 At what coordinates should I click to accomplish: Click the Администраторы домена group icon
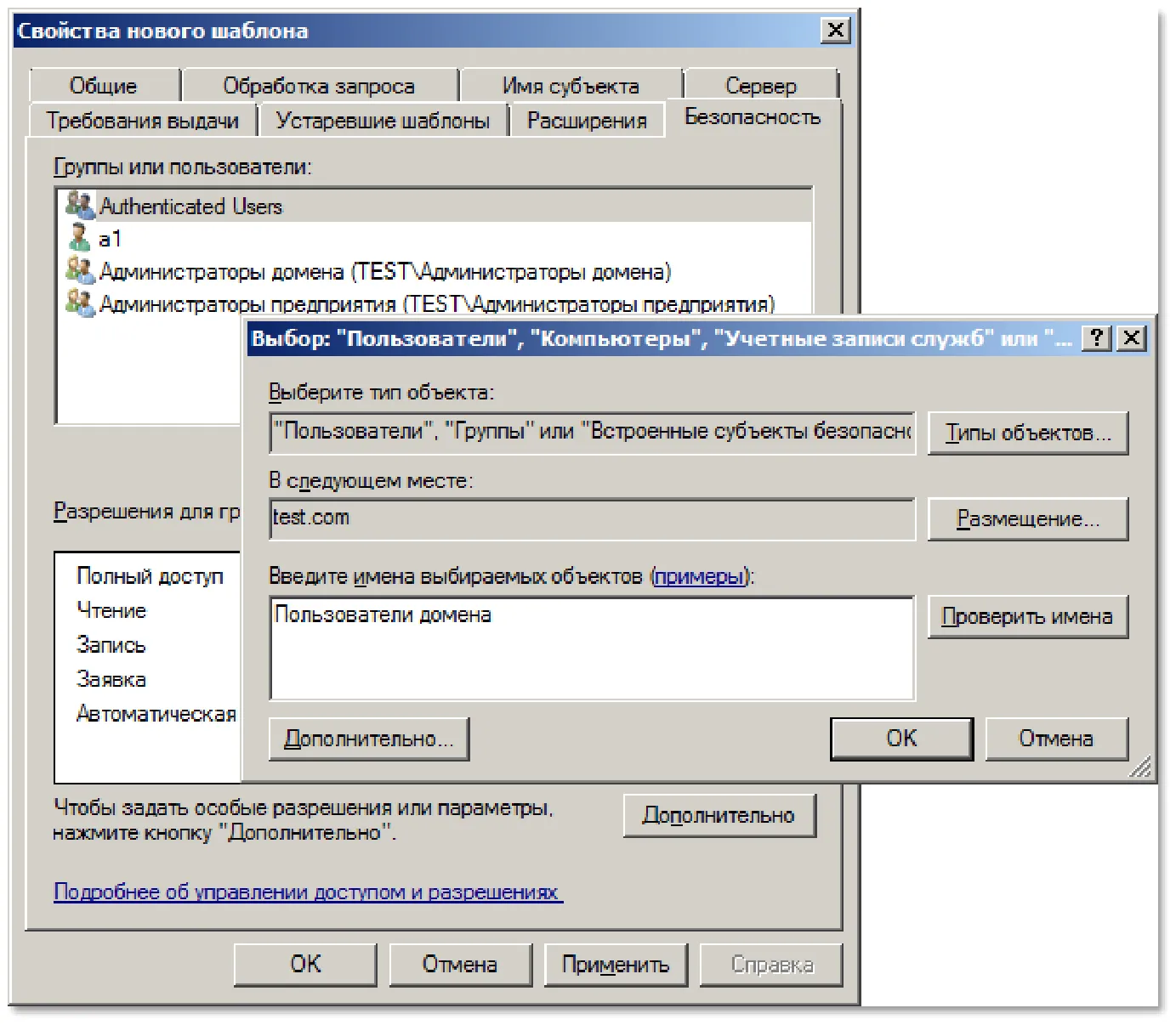coord(80,271)
